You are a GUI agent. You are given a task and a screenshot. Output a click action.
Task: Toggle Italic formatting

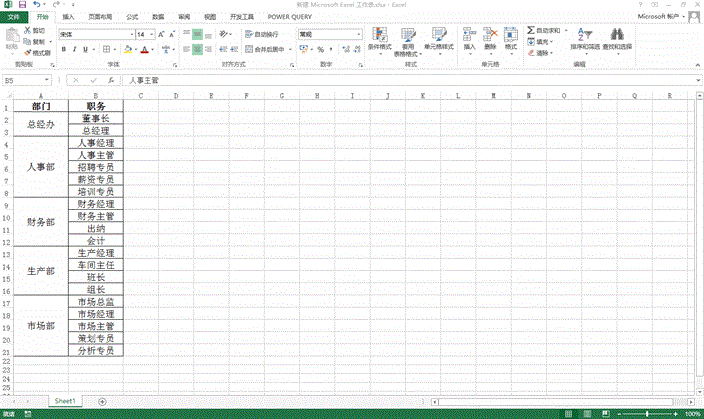pos(76,49)
